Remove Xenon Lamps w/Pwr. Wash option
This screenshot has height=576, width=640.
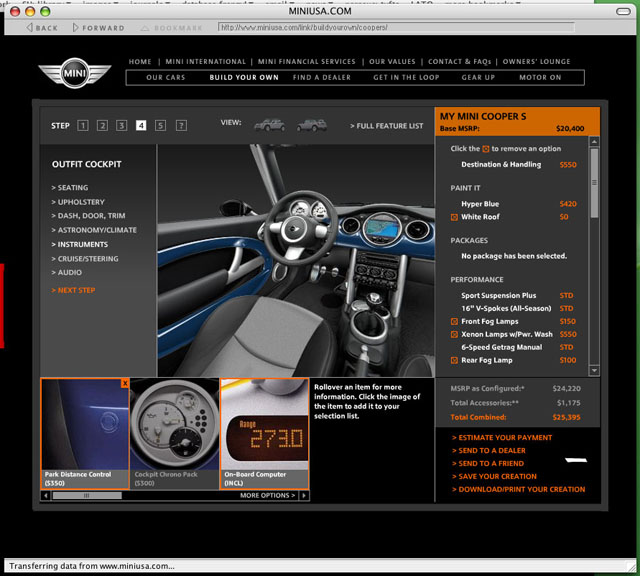454,335
